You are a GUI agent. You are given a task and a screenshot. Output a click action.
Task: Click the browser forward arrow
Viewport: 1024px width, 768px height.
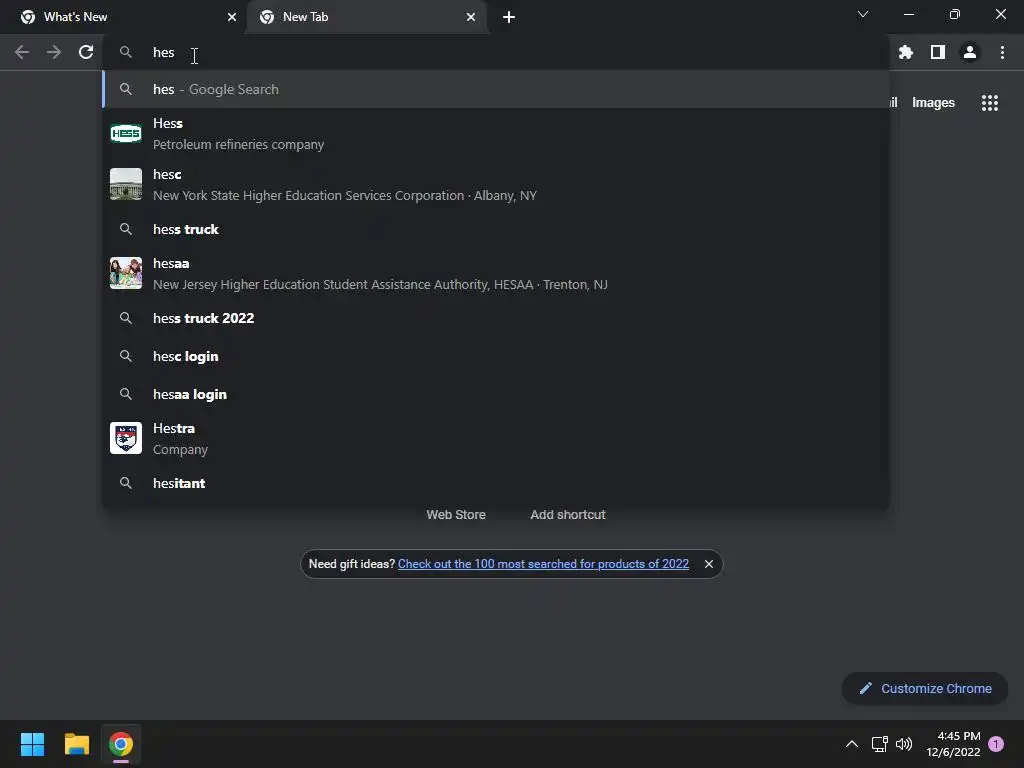coord(54,52)
